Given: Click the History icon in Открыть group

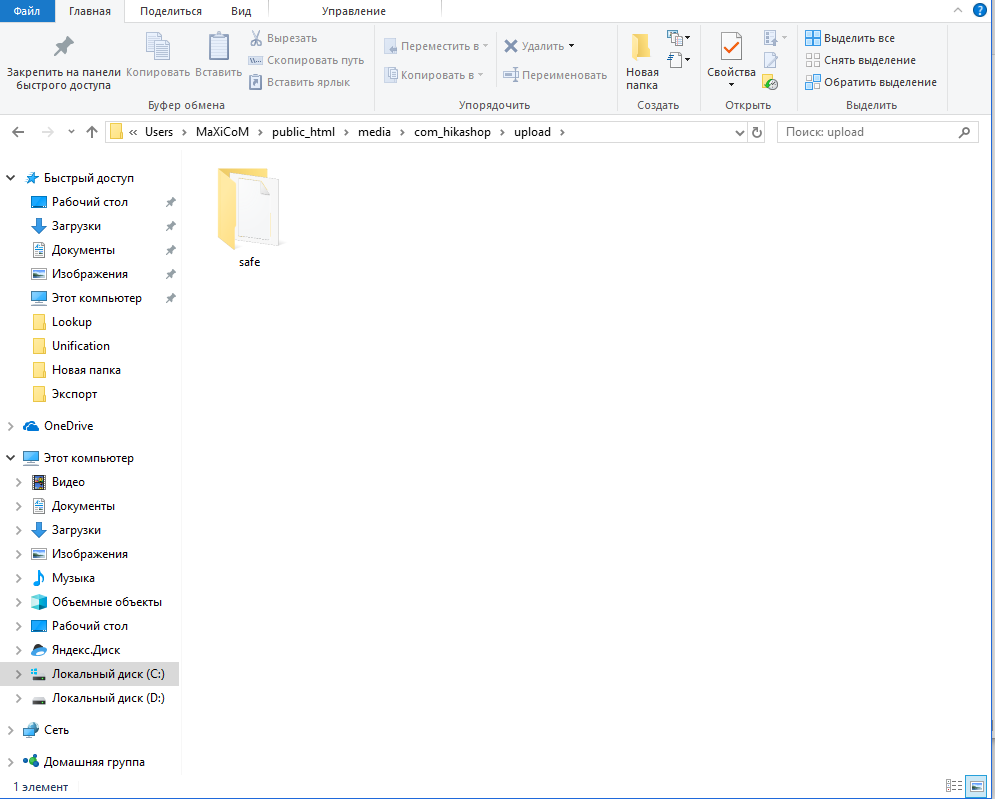Looking at the screenshot, I should point(770,83).
